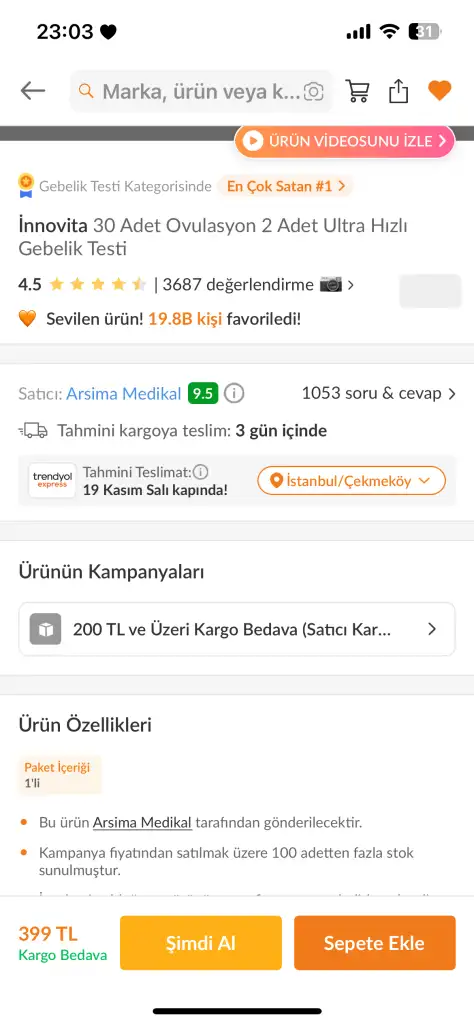Expand 200 TL Kargo Bedava campaign
This screenshot has height=1024, width=474.
coord(237,629)
